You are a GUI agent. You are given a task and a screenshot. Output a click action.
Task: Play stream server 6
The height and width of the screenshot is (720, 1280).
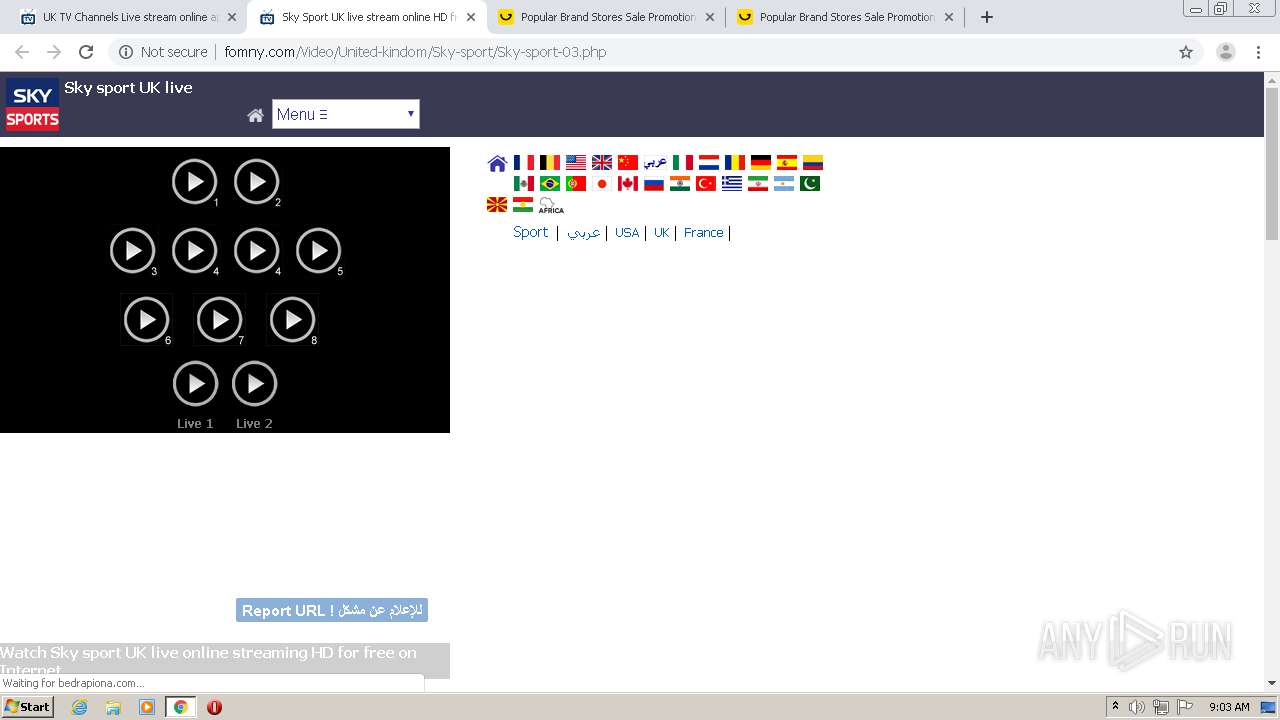[x=146, y=320]
